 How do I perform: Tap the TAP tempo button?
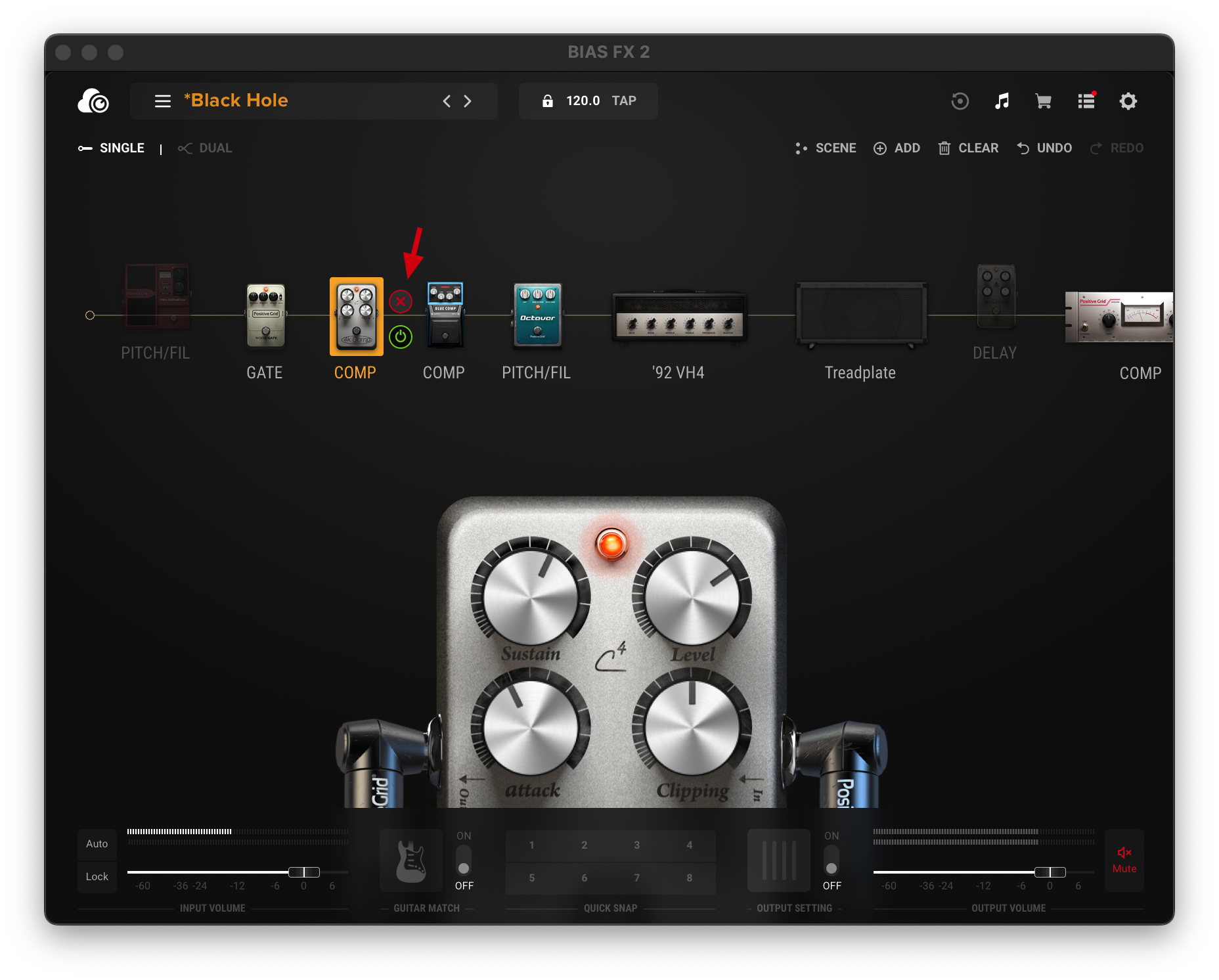coord(624,100)
